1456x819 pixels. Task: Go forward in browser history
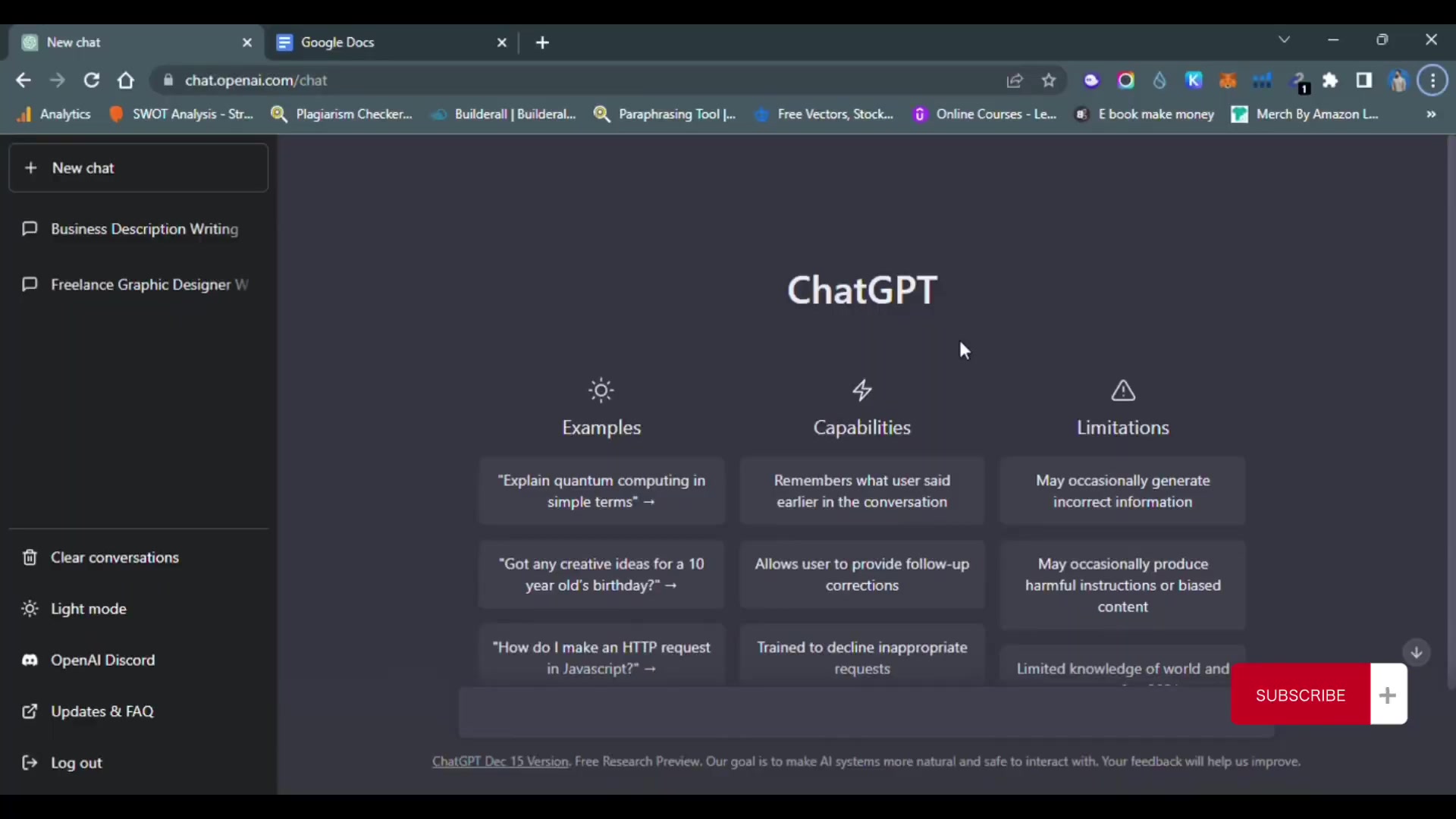(58, 80)
